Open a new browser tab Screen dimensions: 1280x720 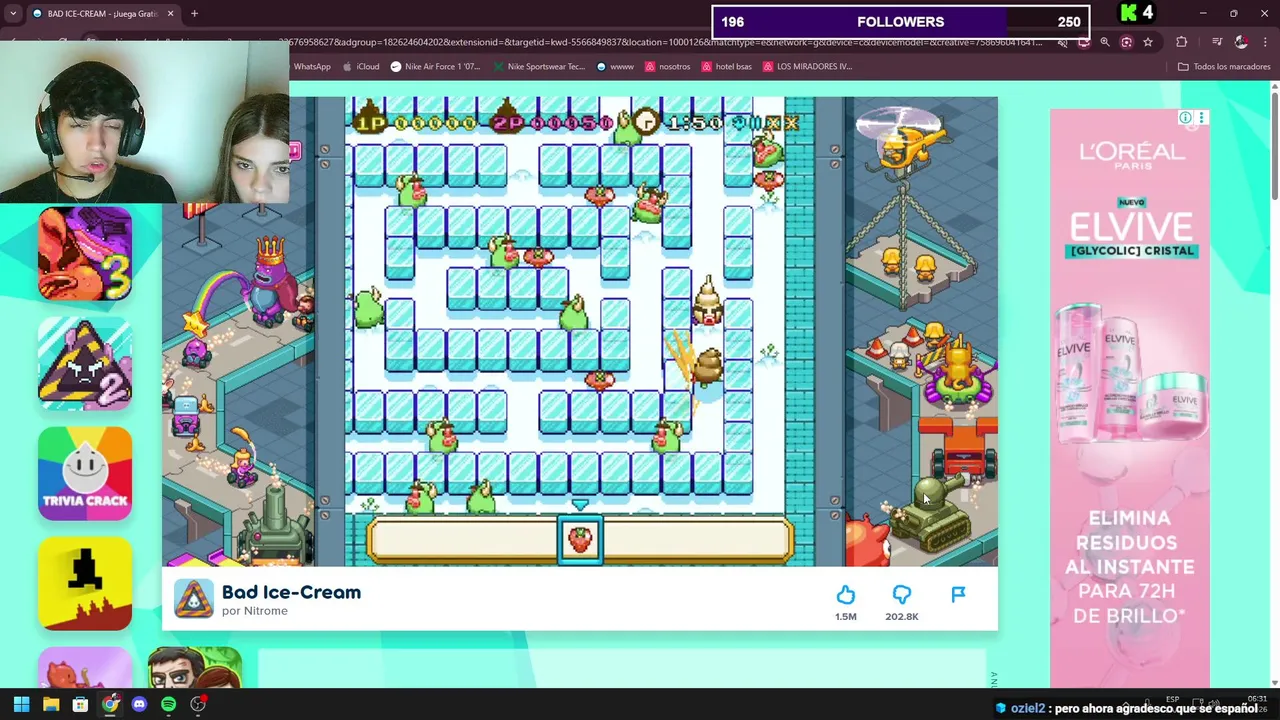coord(194,14)
